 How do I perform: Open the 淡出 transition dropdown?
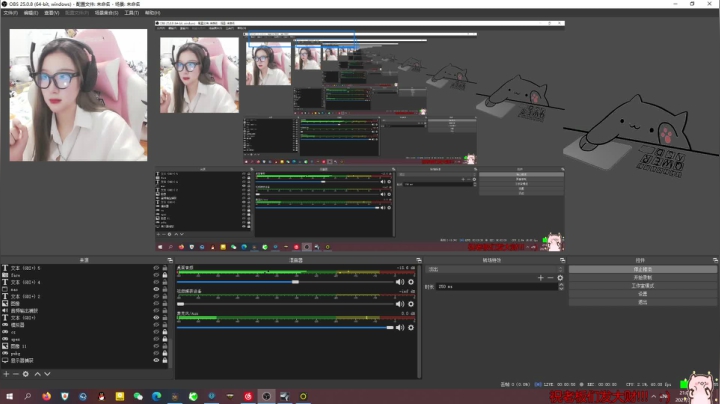(x=495, y=269)
